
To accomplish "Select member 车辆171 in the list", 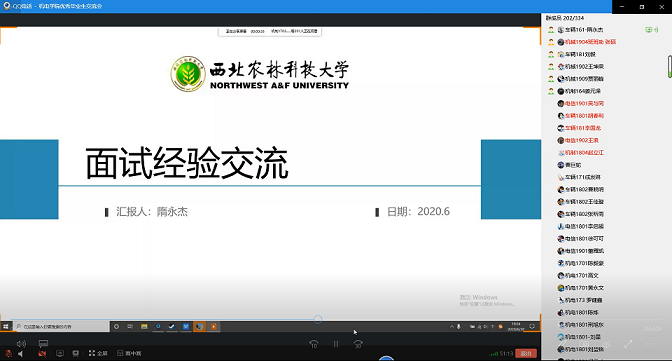I will coord(604,177).
